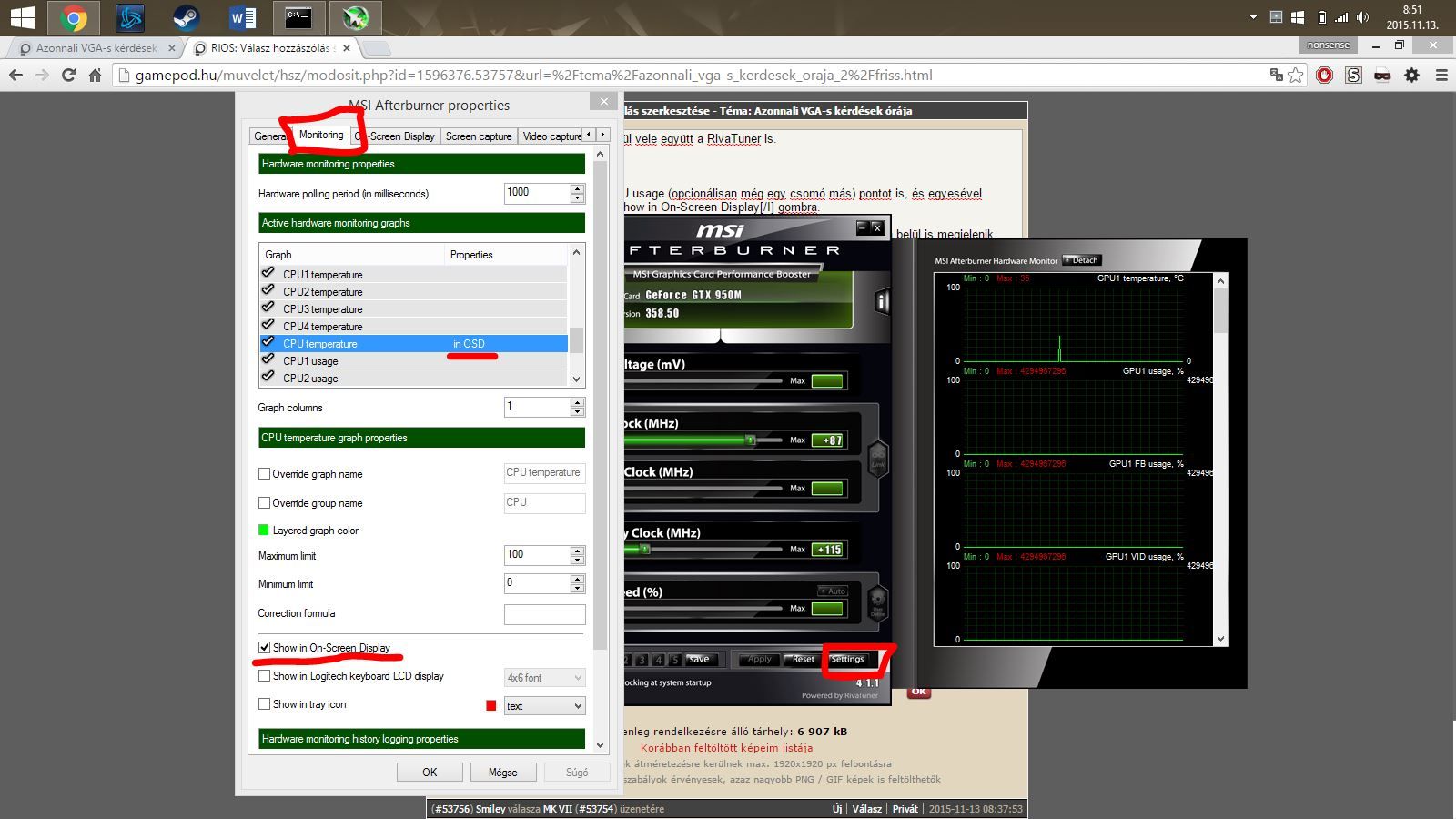This screenshot has height=819, width=1456.
Task: Reload the current Chrome page
Action: (x=68, y=76)
